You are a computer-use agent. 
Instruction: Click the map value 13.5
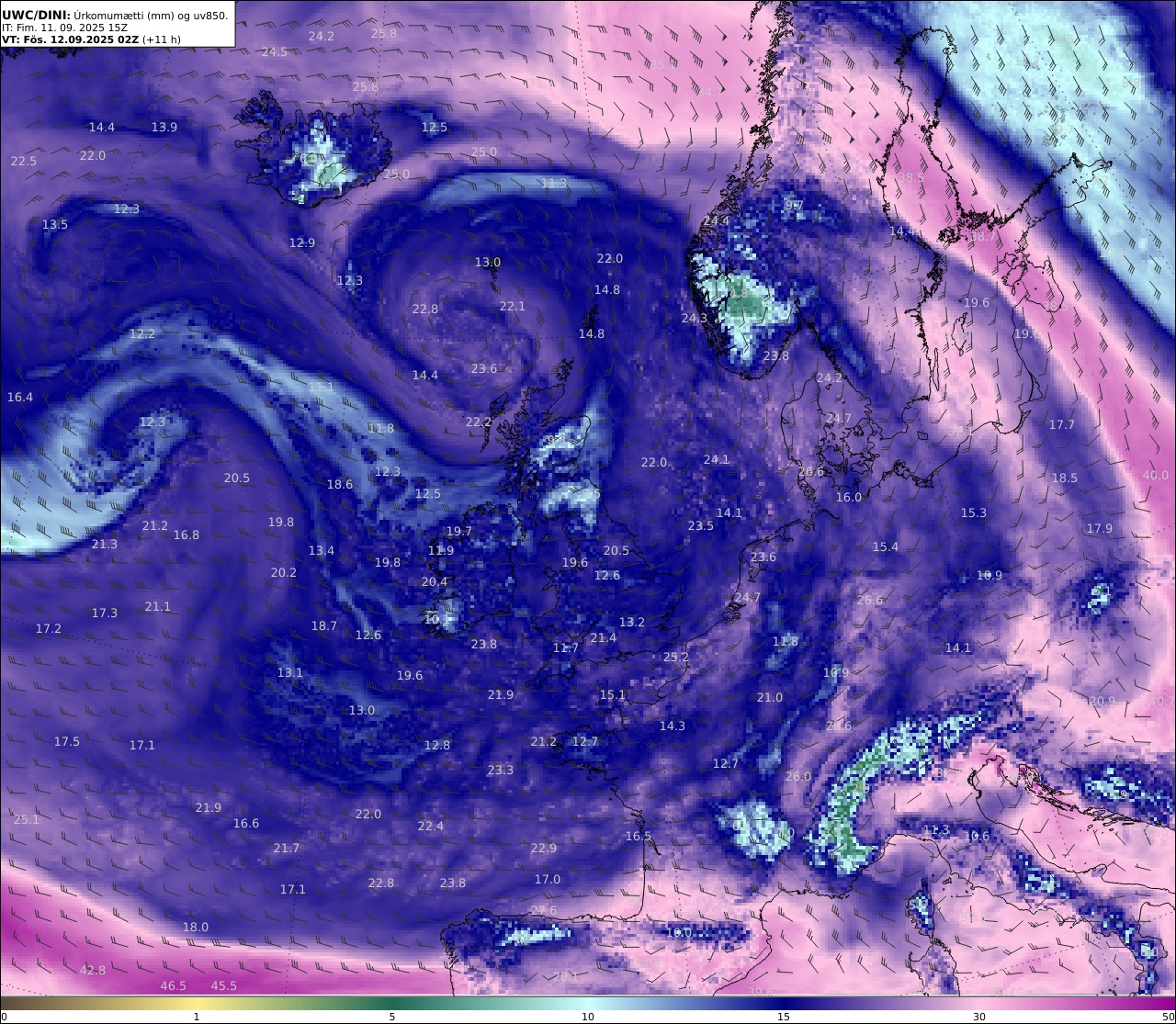coord(55,225)
